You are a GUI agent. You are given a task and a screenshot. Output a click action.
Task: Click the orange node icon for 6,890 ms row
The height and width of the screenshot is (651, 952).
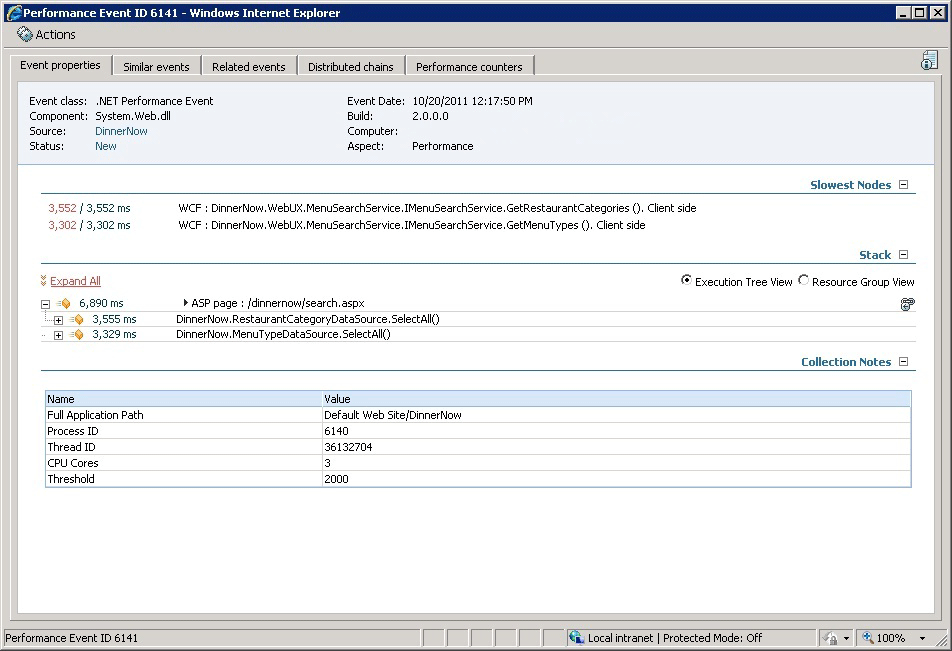[64, 303]
